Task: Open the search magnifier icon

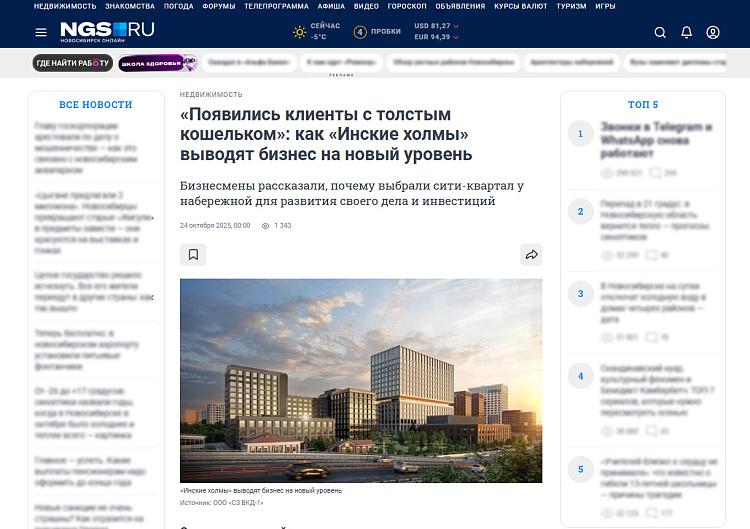Action: (660, 32)
